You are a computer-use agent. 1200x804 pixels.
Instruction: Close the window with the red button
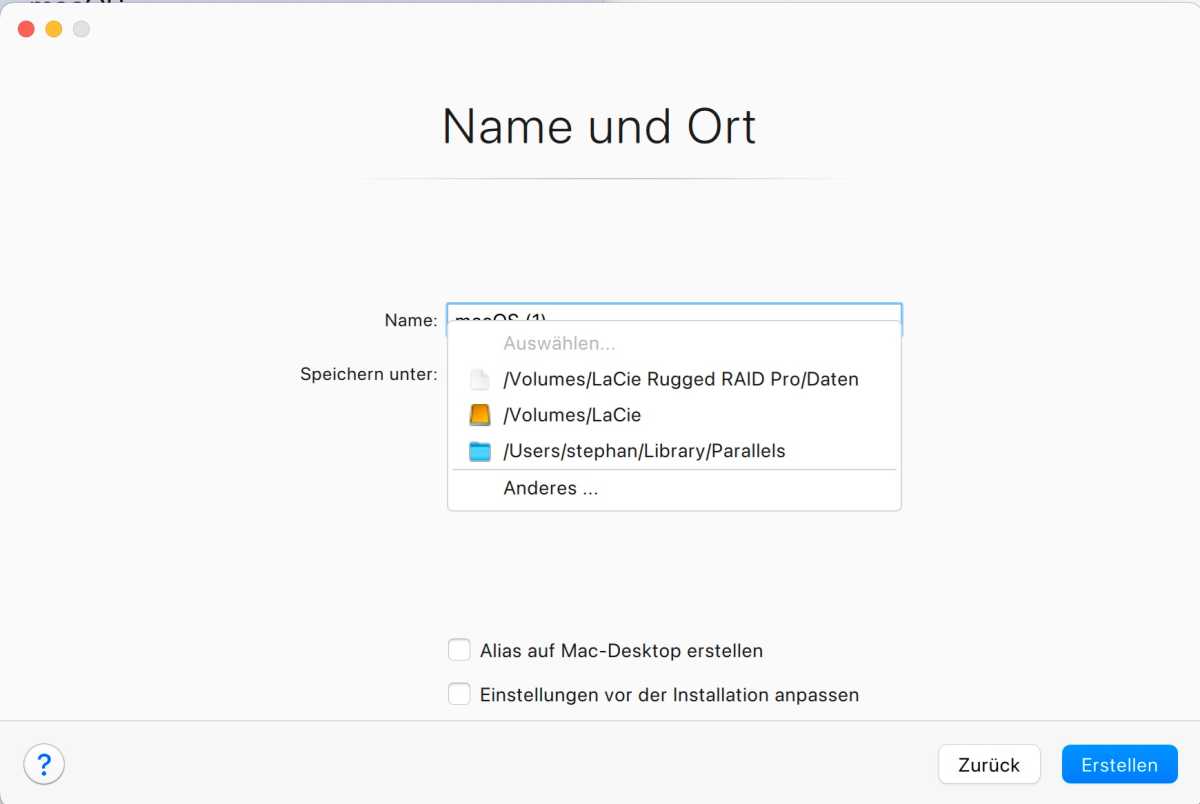tap(26, 29)
